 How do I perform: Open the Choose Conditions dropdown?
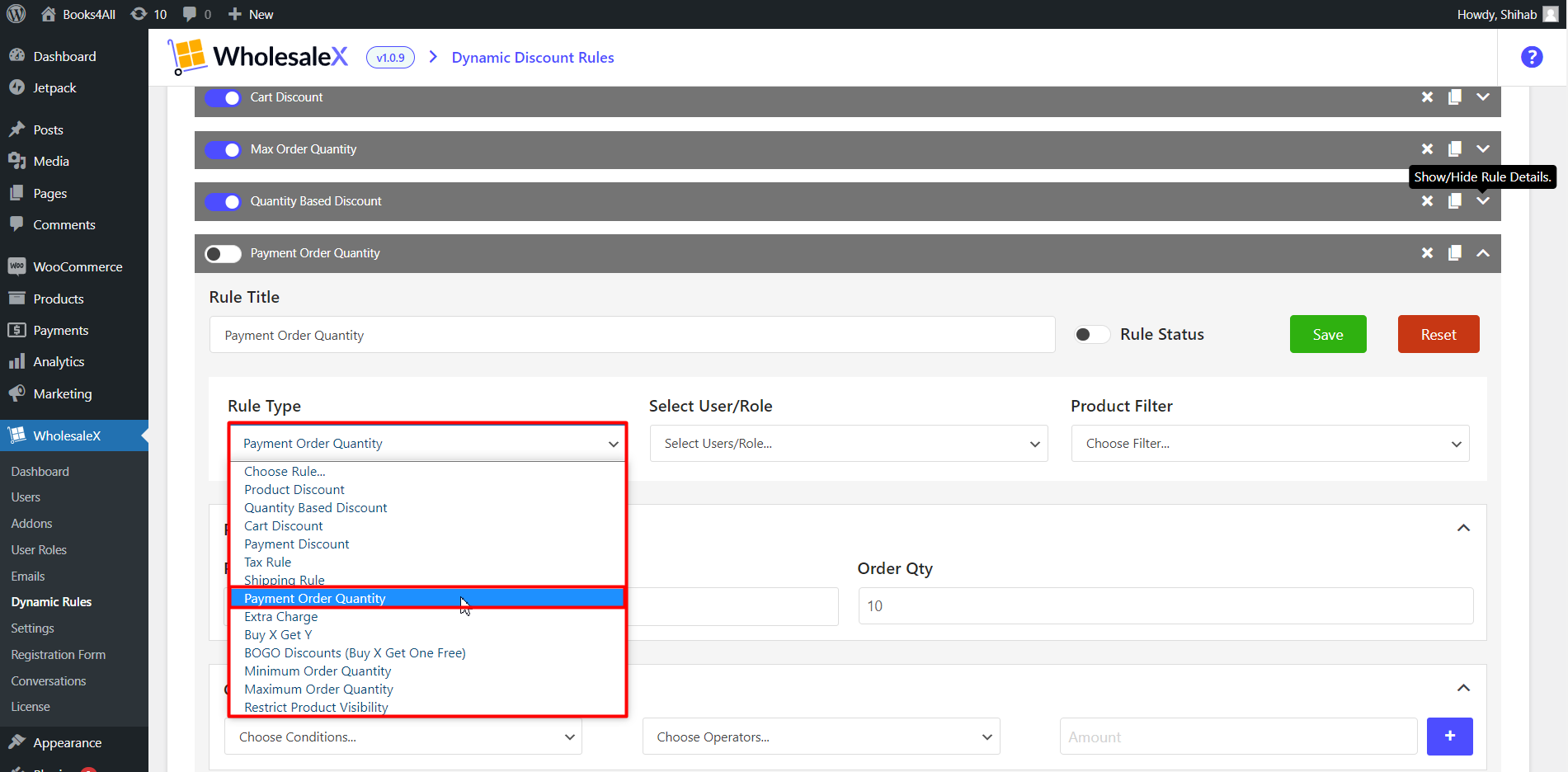[x=403, y=737]
